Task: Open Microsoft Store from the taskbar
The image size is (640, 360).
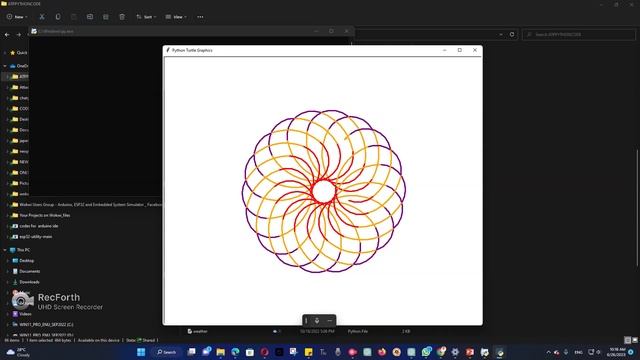Action: (x=250, y=352)
